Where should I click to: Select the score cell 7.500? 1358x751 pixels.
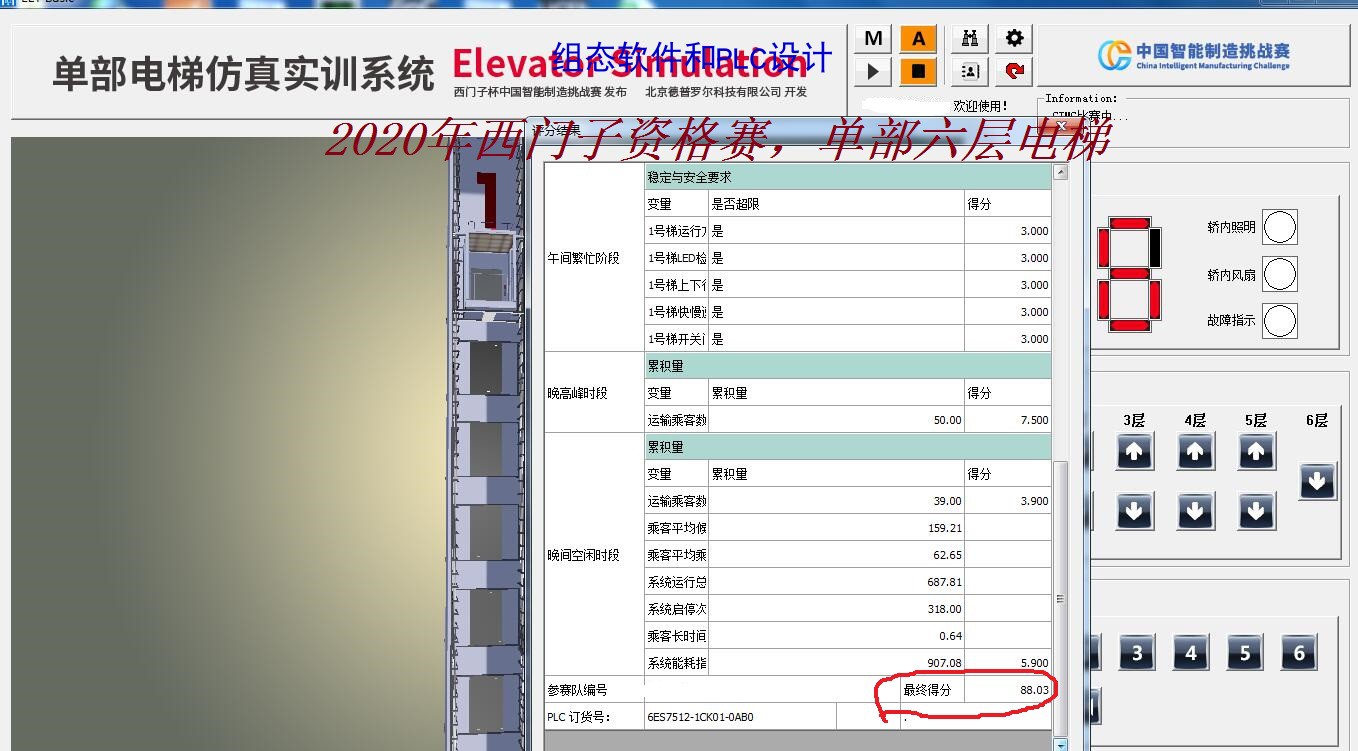coord(1008,420)
